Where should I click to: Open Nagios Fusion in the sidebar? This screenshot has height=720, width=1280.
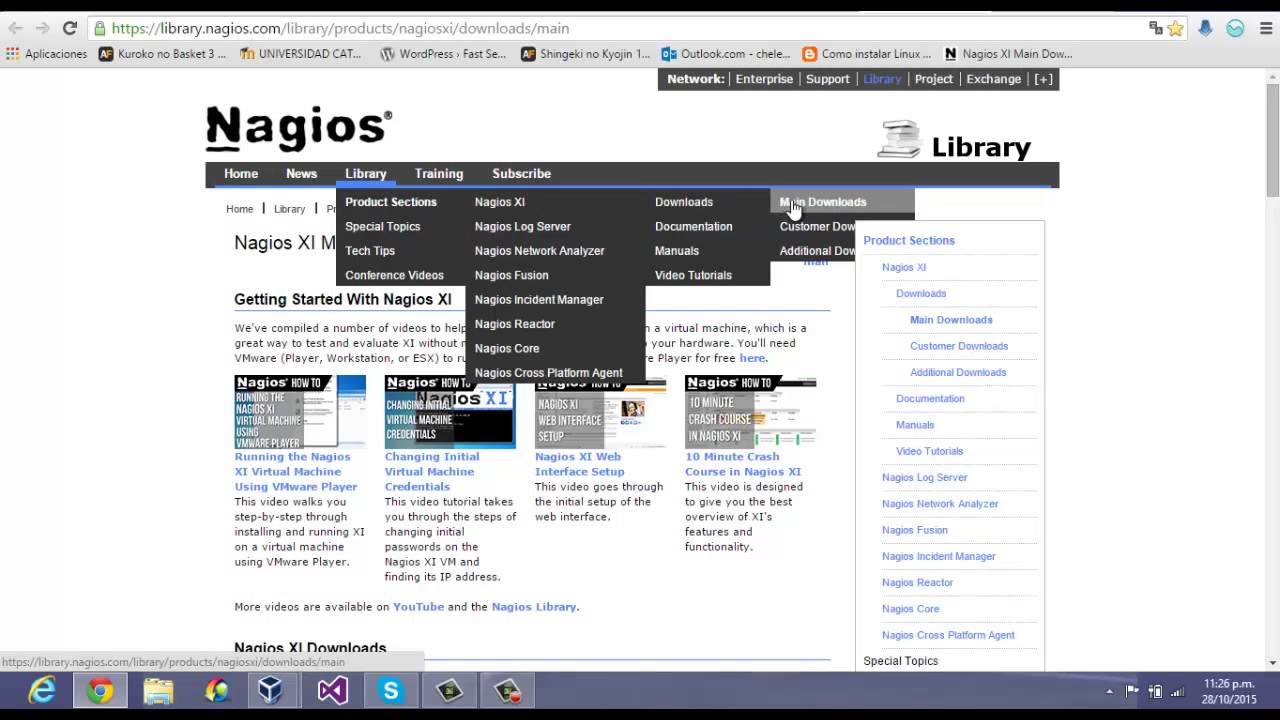914,530
